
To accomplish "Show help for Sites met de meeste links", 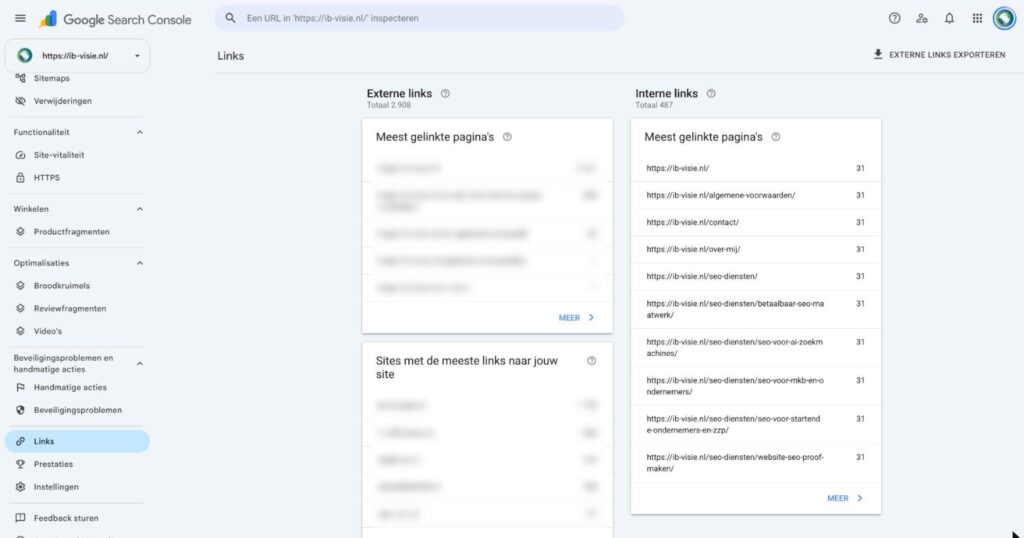I will 592,361.
